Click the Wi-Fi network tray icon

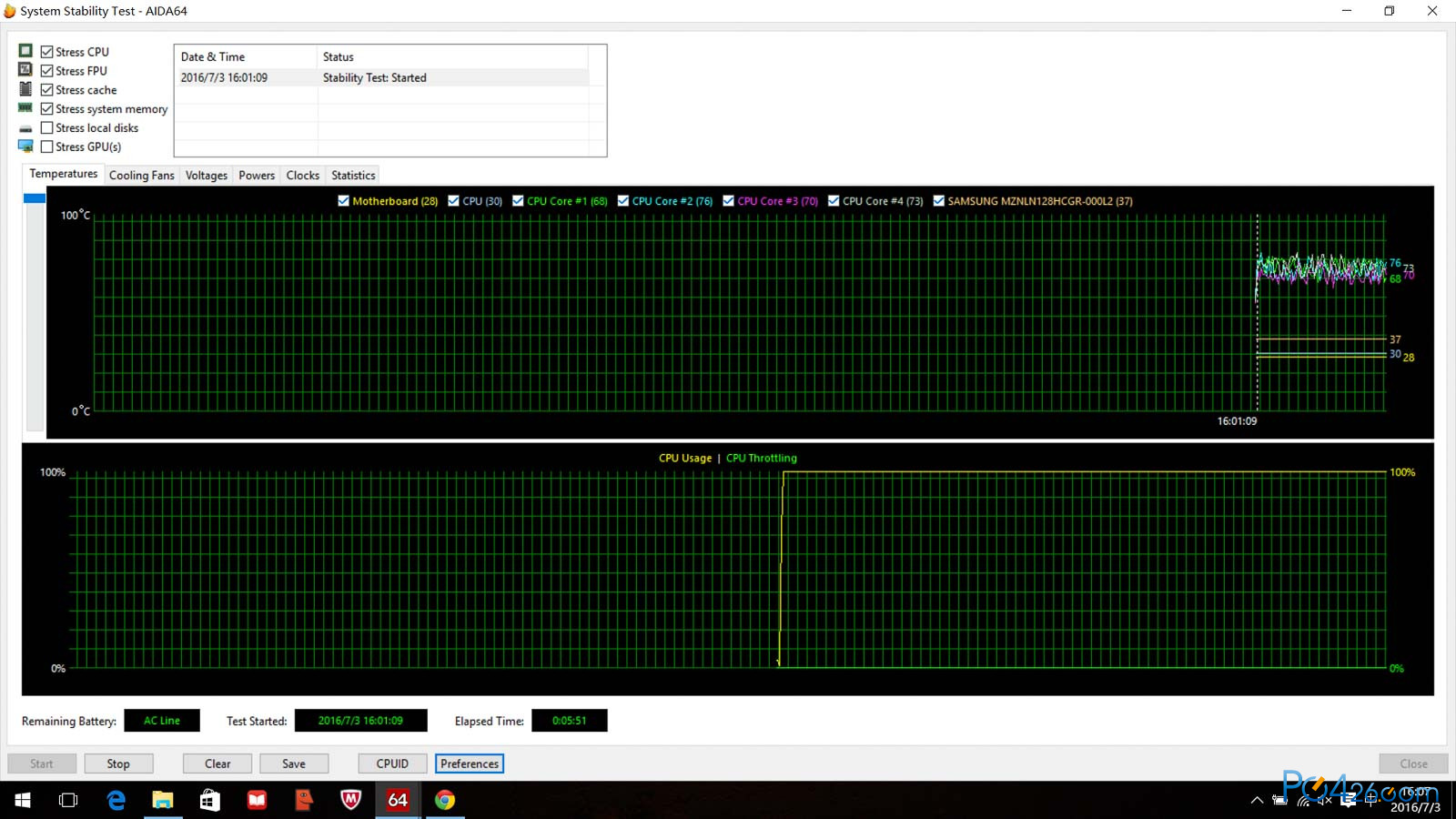(1303, 801)
